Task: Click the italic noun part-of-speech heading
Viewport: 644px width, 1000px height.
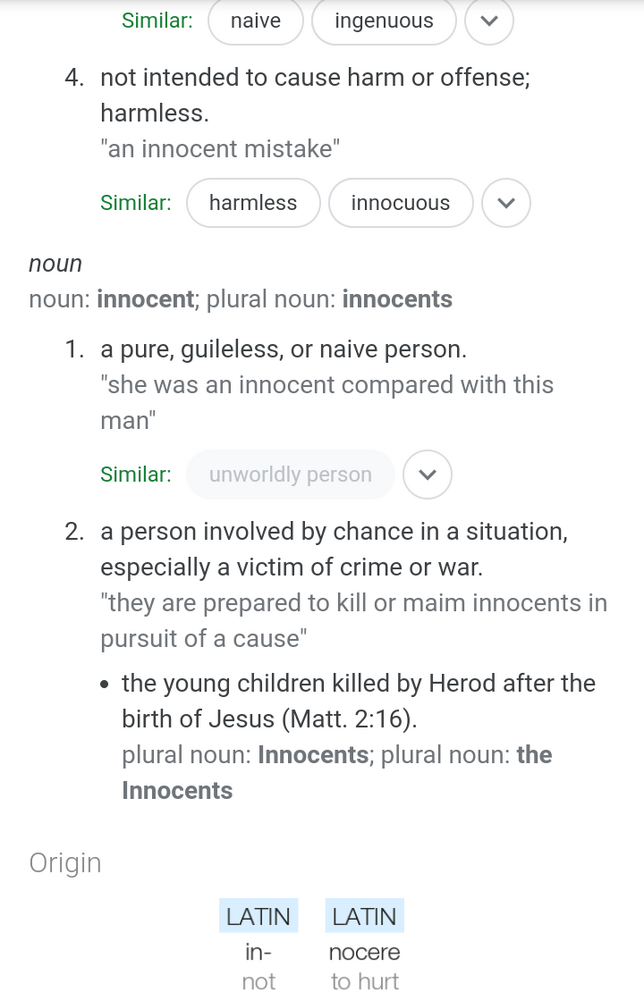Action: click(55, 263)
